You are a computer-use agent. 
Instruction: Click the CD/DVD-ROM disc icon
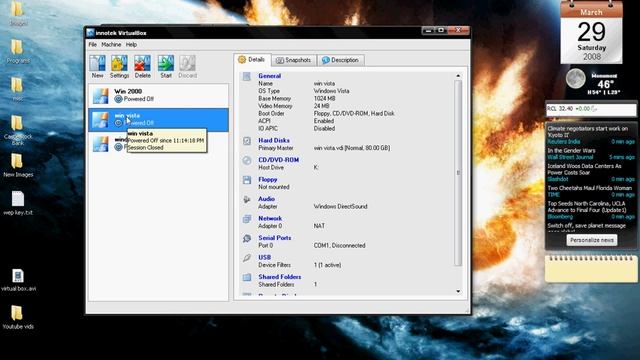pyautogui.click(x=247, y=160)
